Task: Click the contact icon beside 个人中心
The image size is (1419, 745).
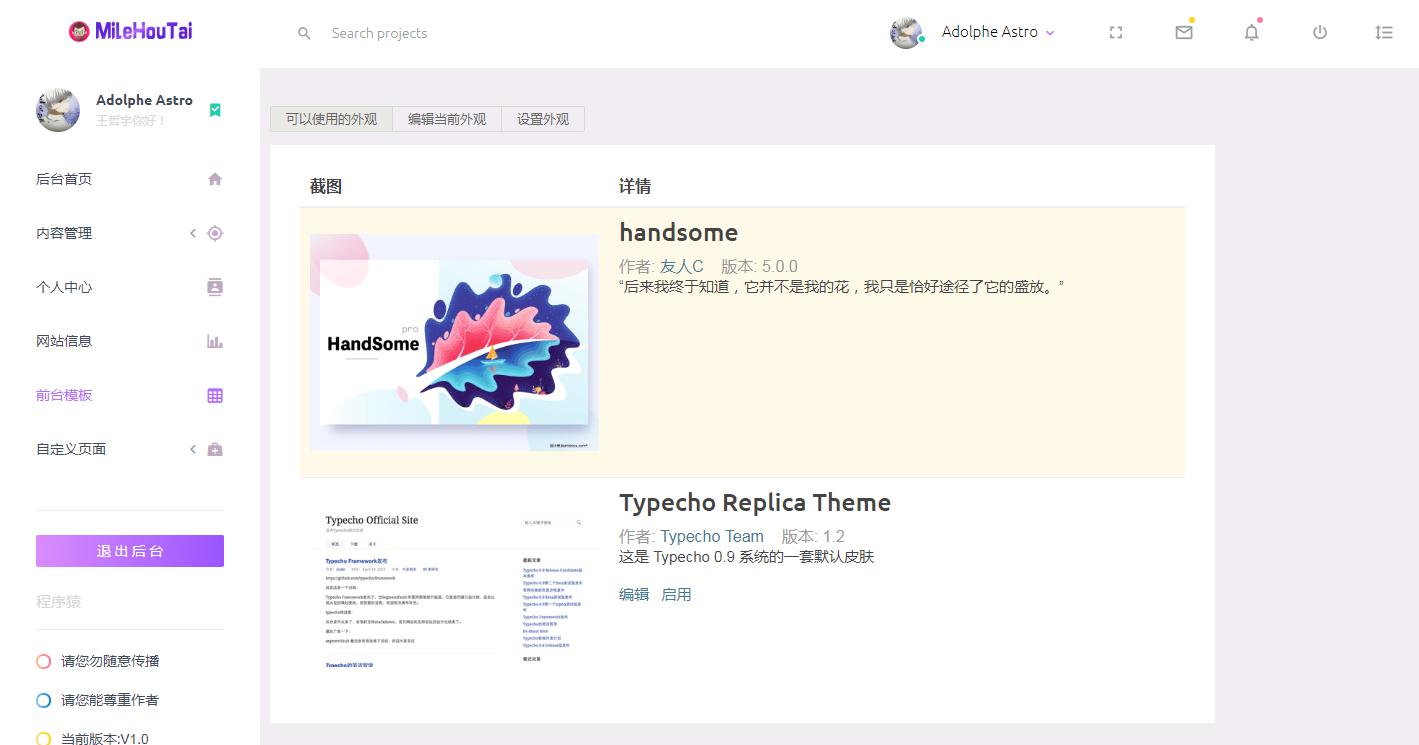Action: 215,287
